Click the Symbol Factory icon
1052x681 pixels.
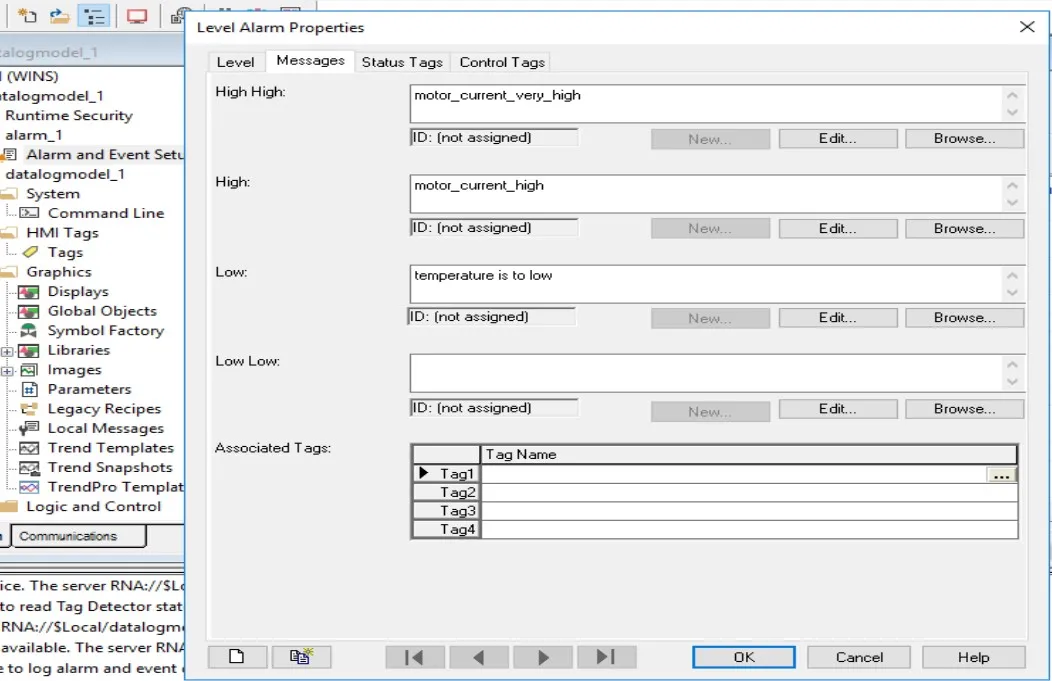tap(28, 331)
